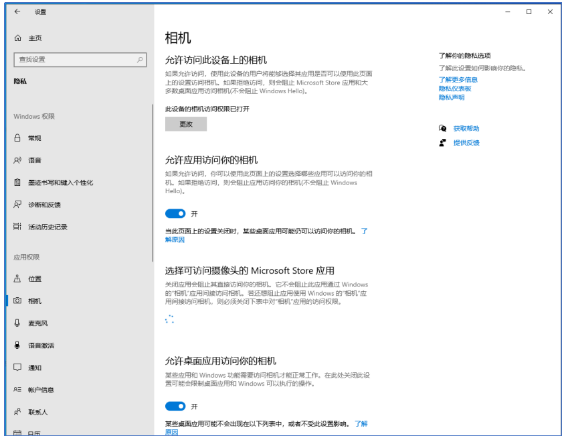565x439 pixels.
Task: Select 诊断和反馈 feedback icon
Action: coord(17,204)
